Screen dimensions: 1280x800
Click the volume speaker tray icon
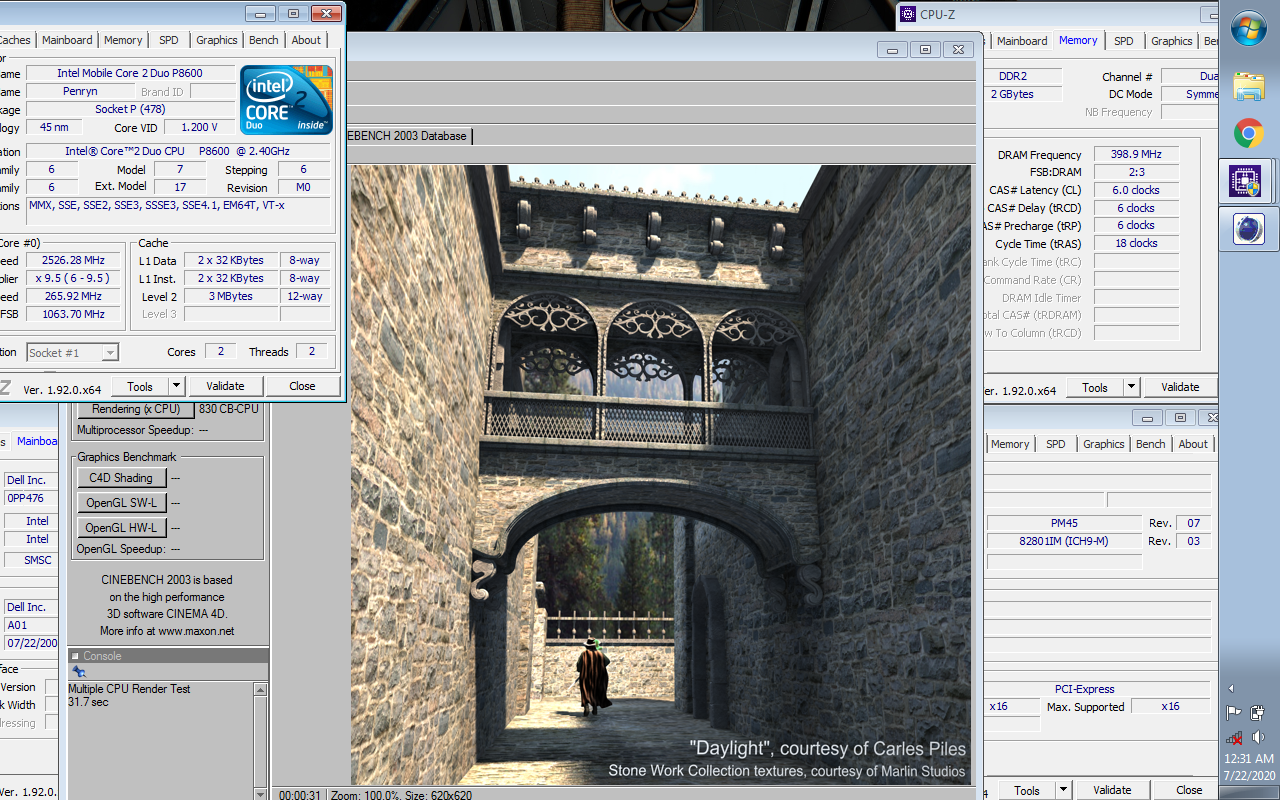1256,738
